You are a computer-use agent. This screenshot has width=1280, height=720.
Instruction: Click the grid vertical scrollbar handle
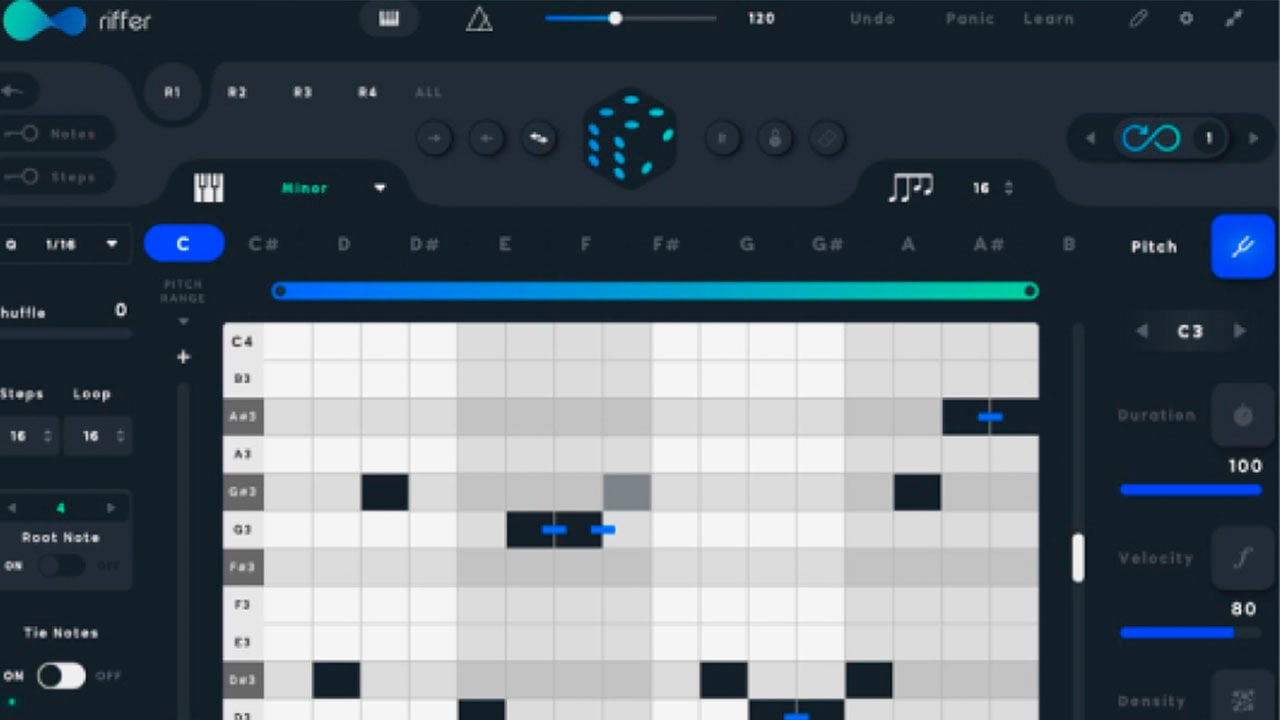click(x=1078, y=558)
